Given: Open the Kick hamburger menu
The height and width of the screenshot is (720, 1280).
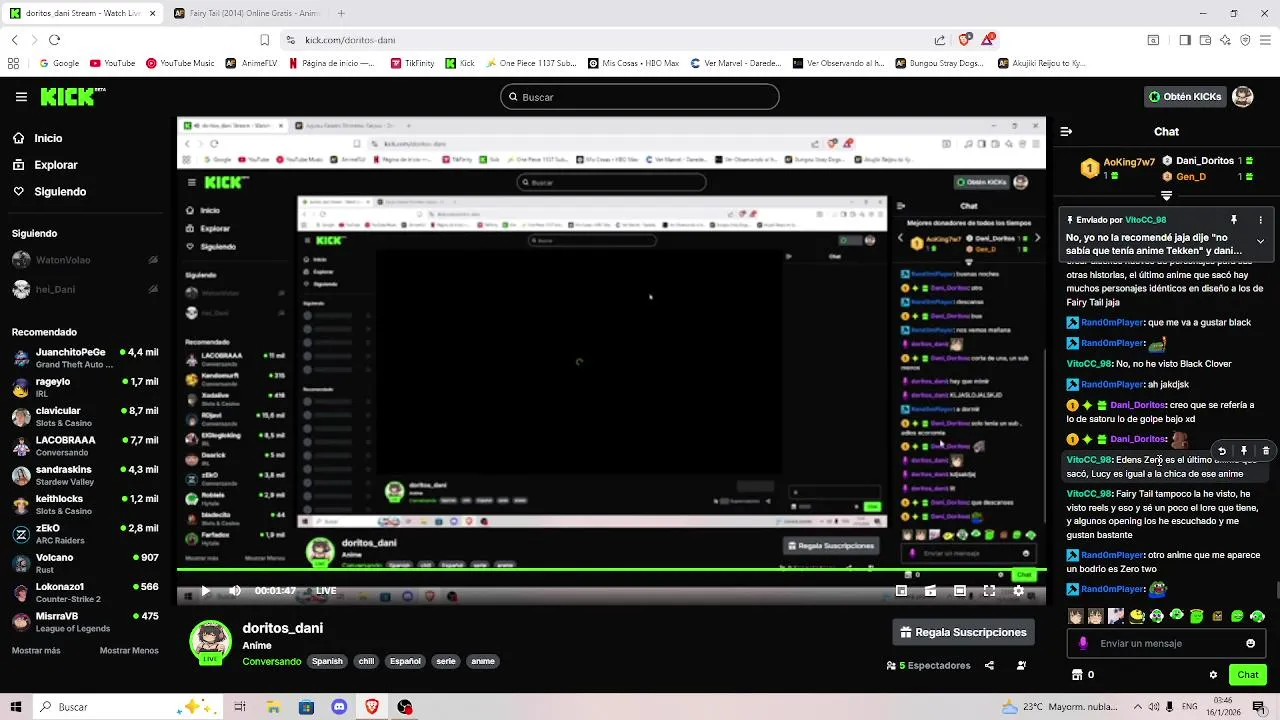Looking at the screenshot, I should pyautogui.click(x=21, y=97).
